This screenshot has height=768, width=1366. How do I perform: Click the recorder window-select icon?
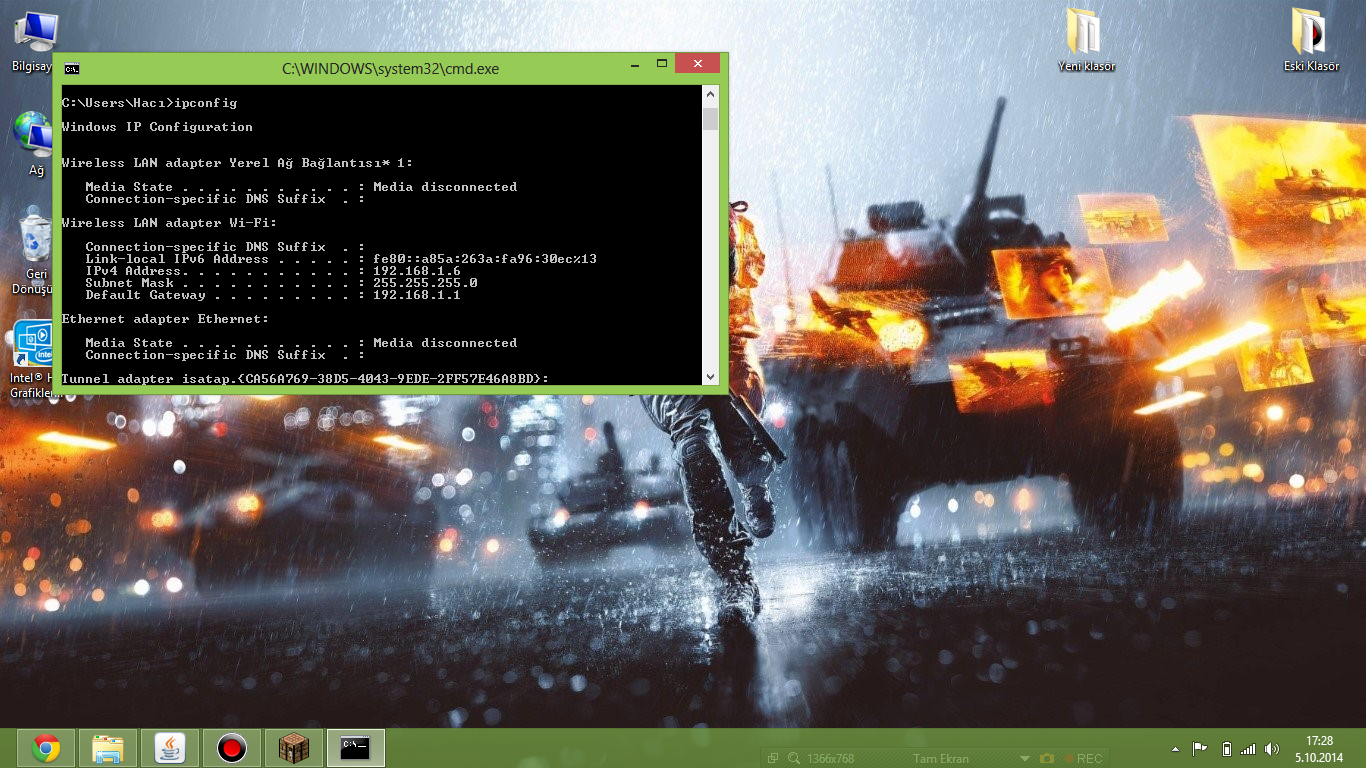point(773,759)
